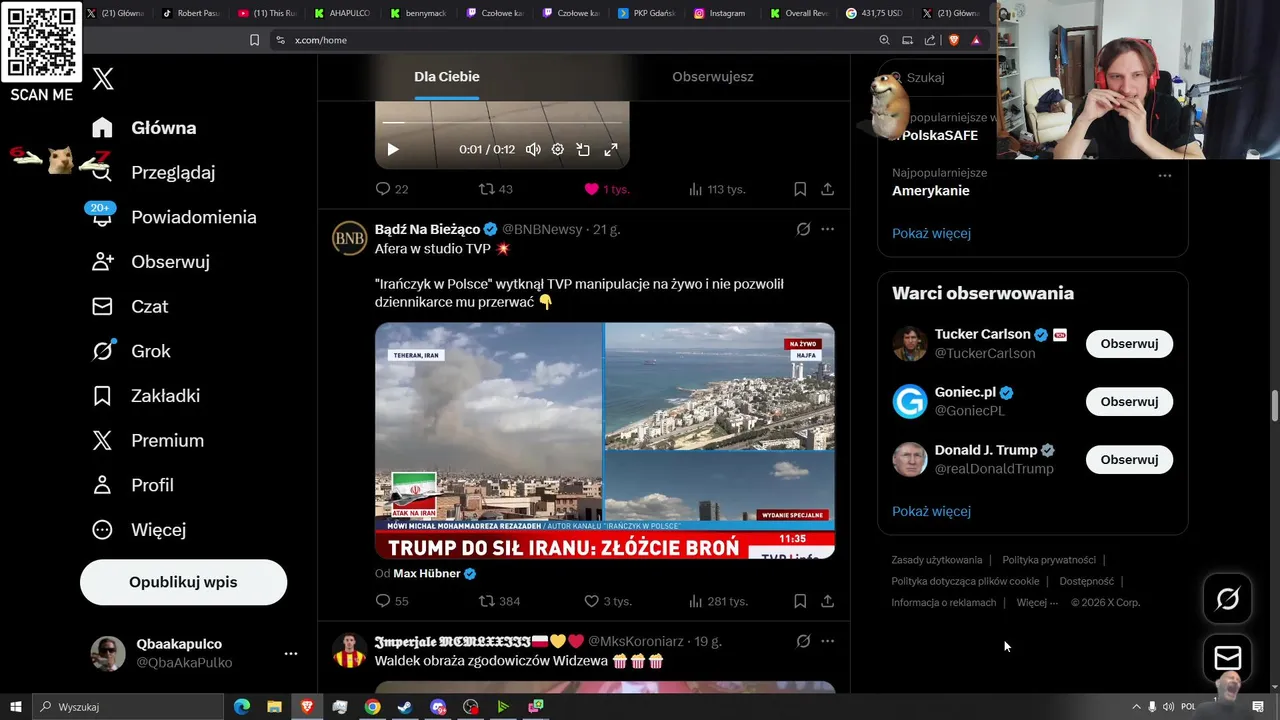
Task: Switch to AHAPULCO browser tab
Action: coord(340,13)
